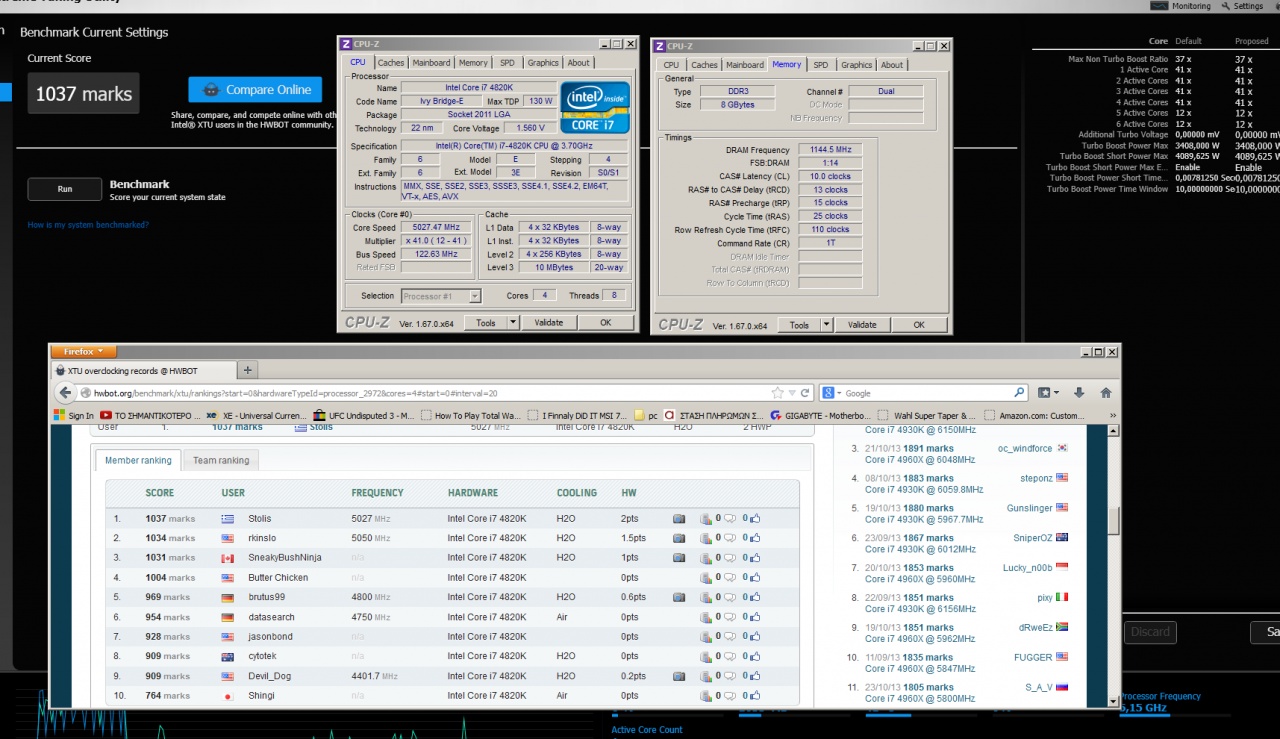The height and width of the screenshot is (739, 1280).
Task: Click Validate in CPU-Z CPU window
Action: [549, 322]
